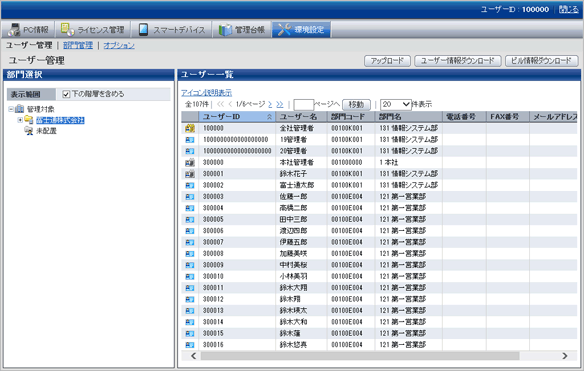Click the 未配置 user icon
Image resolution: width=584 pixels, height=371 pixels.
point(29,131)
